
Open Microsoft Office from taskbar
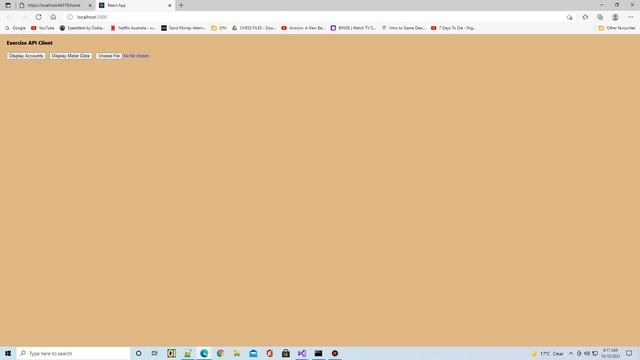point(269,353)
